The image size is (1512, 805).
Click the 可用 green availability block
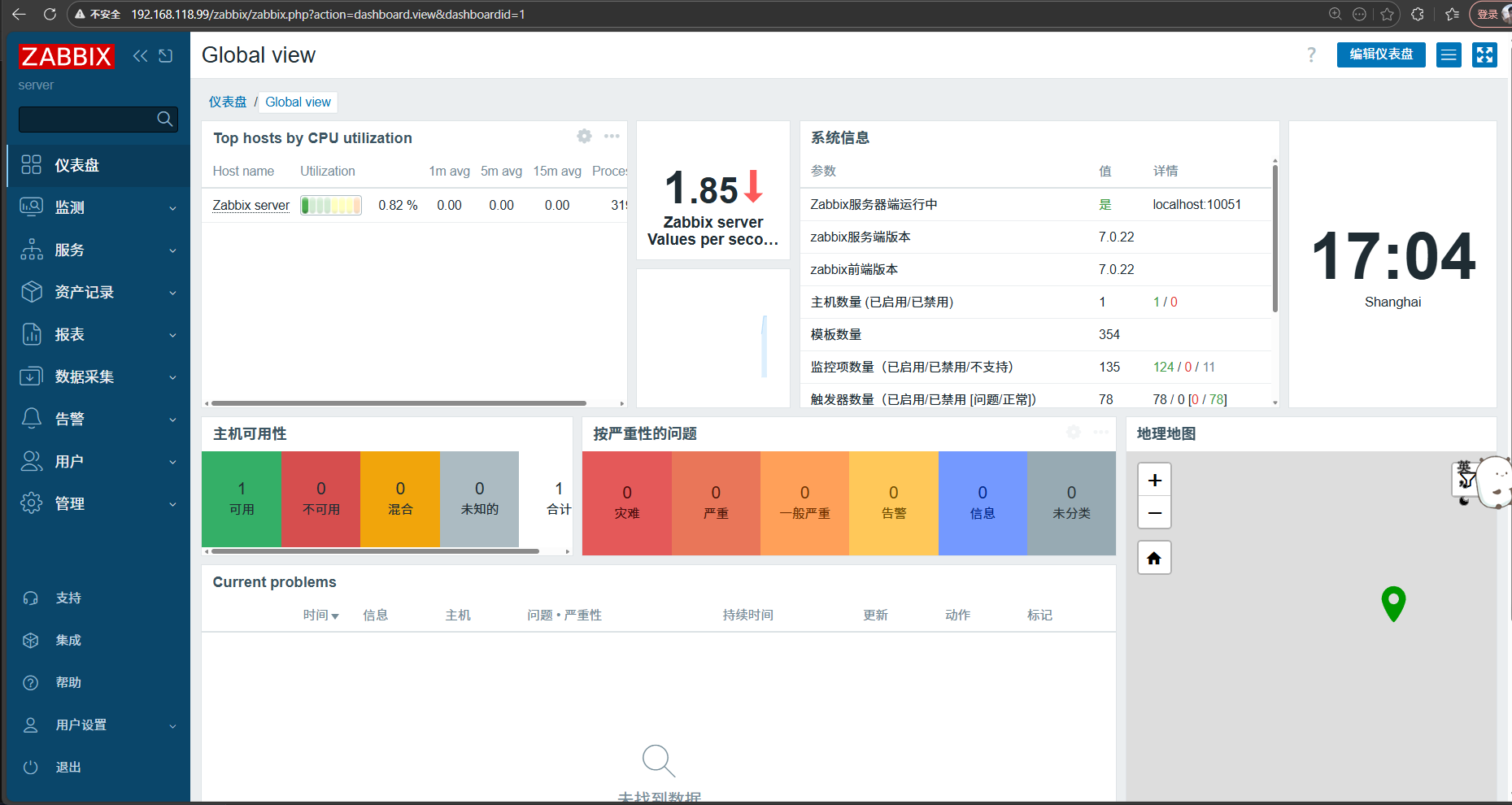tap(242, 499)
